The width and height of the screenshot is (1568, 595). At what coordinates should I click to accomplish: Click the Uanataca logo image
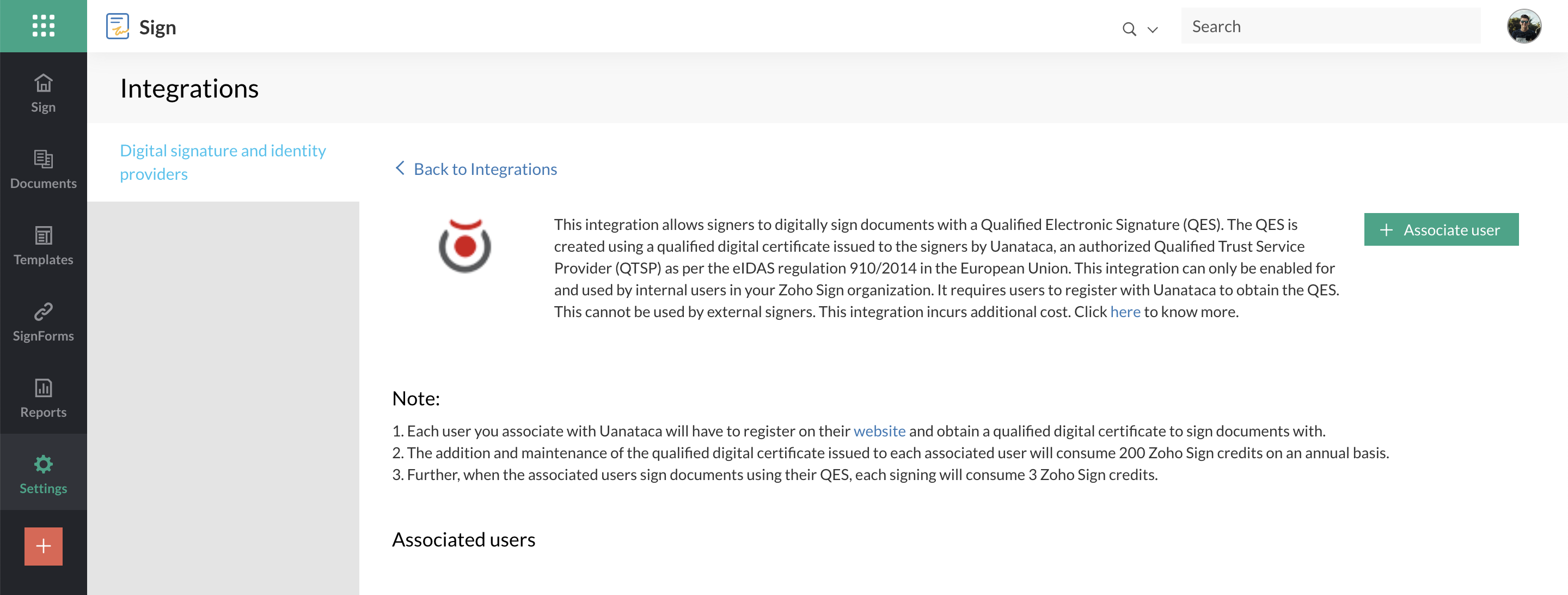coord(464,245)
